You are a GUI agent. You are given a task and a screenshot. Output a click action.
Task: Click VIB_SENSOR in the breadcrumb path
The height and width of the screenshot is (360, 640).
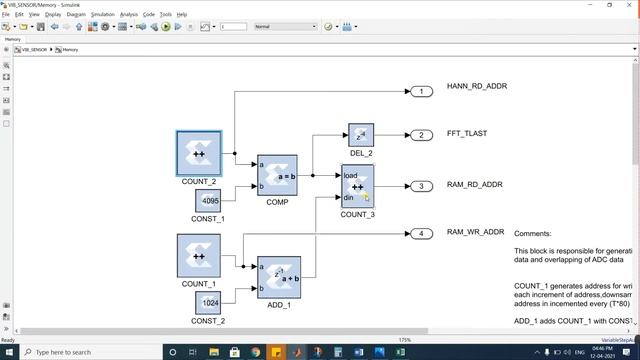click(34, 50)
